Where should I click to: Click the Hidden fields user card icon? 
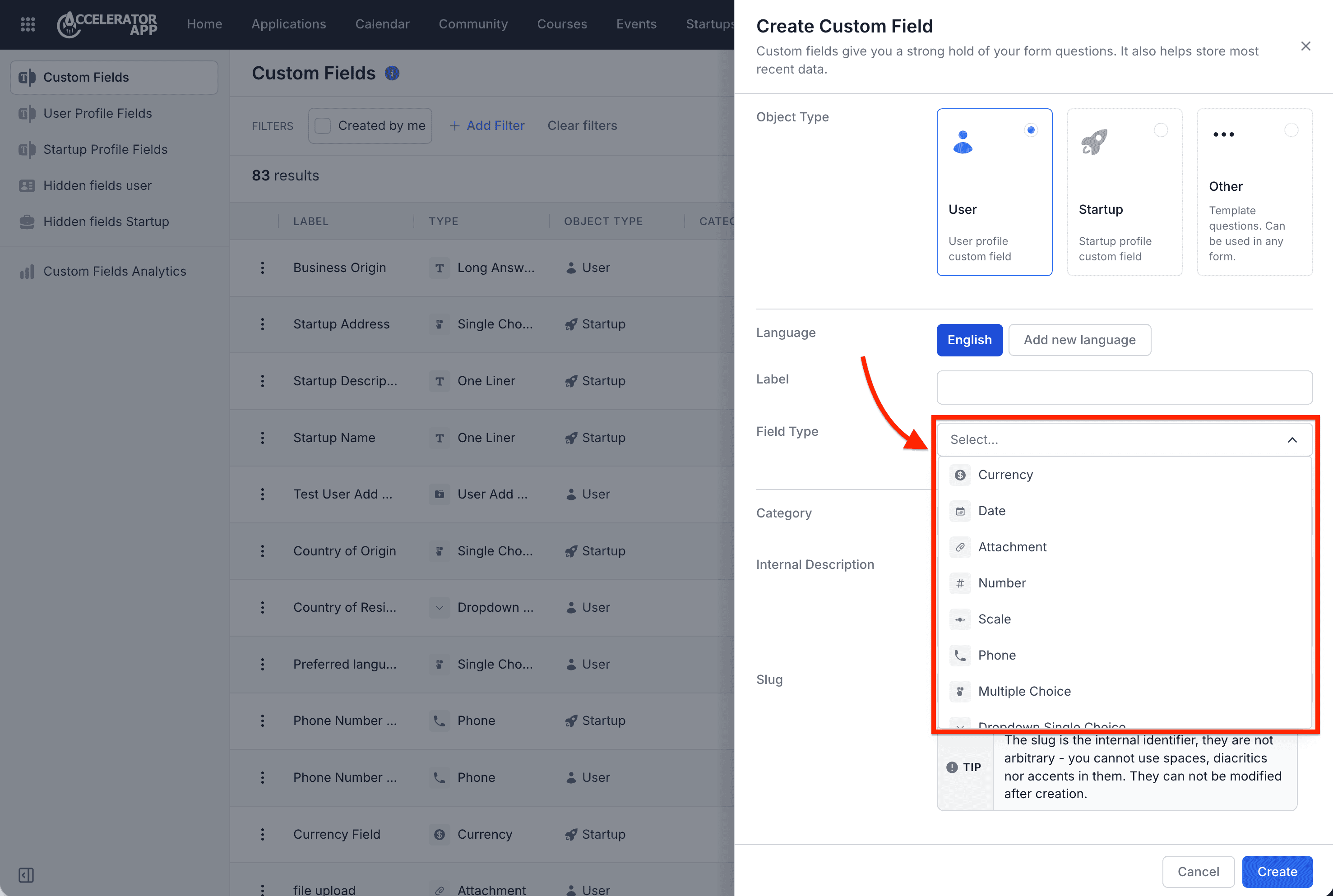coord(27,186)
